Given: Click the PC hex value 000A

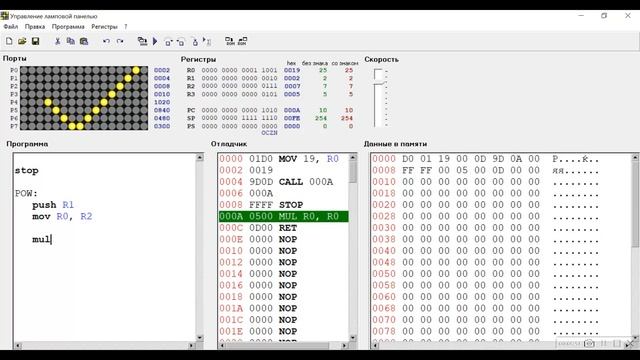Looking at the screenshot, I should (x=292, y=110).
